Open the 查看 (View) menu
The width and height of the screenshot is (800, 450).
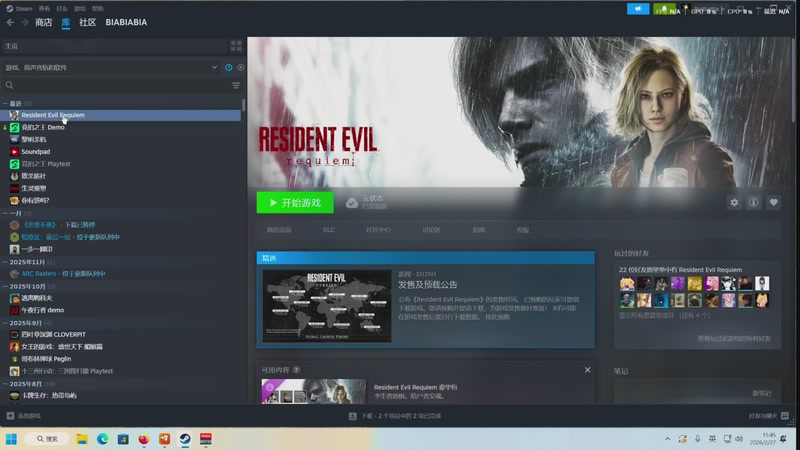(44, 9)
